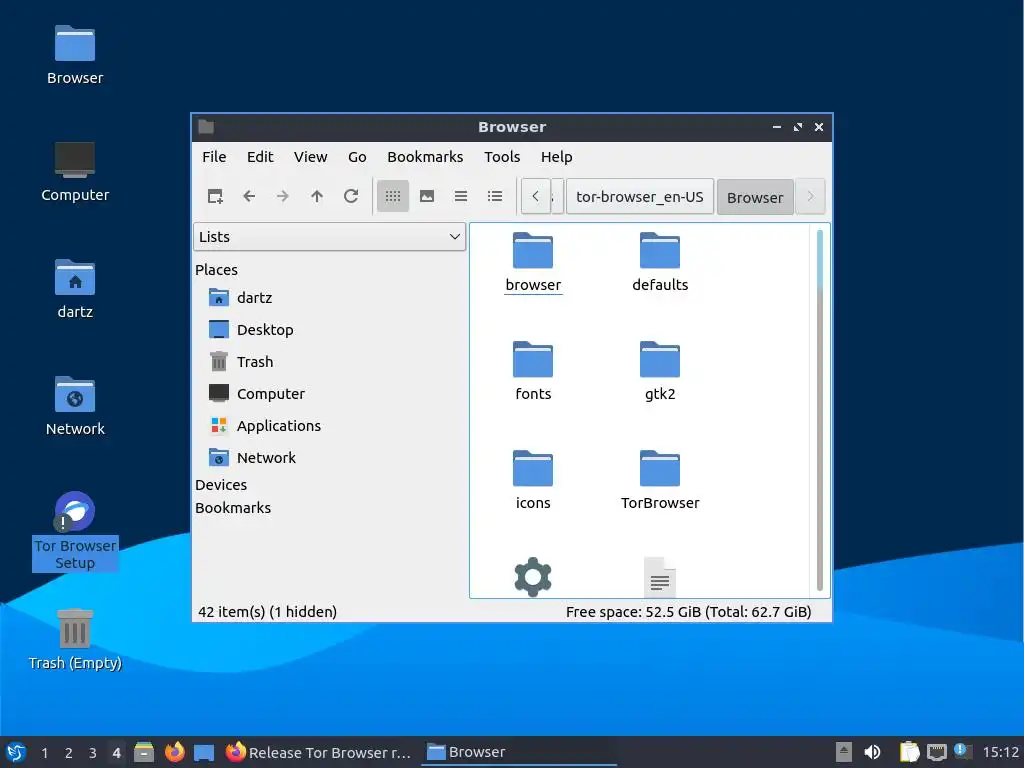Select the Bookmarks section in the sidebar
The width and height of the screenshot is (1024, 768).
(x=232, y=507)
